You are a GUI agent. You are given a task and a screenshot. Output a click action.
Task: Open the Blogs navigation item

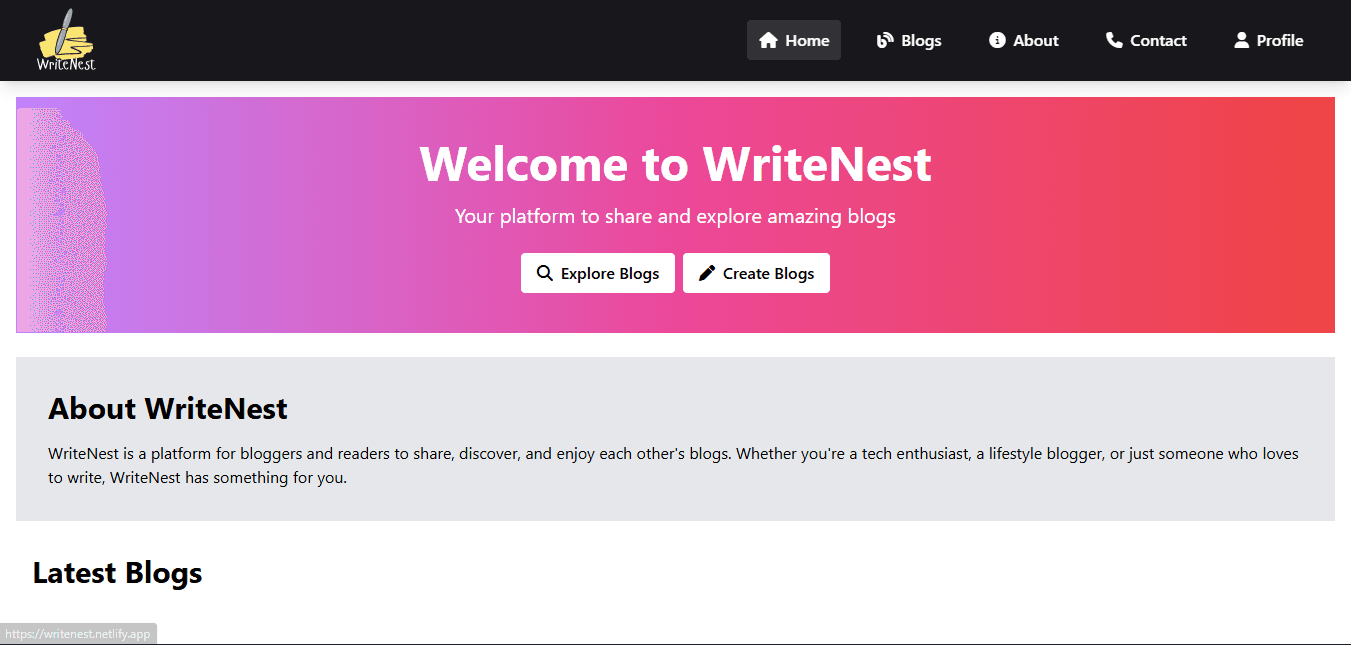click(x=909, y=40)
